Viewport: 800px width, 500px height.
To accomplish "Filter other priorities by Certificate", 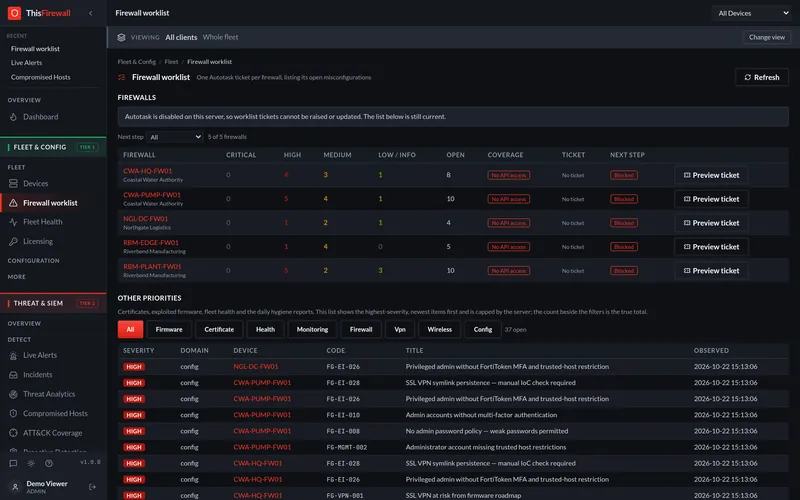I will click(x=219, y=330).
